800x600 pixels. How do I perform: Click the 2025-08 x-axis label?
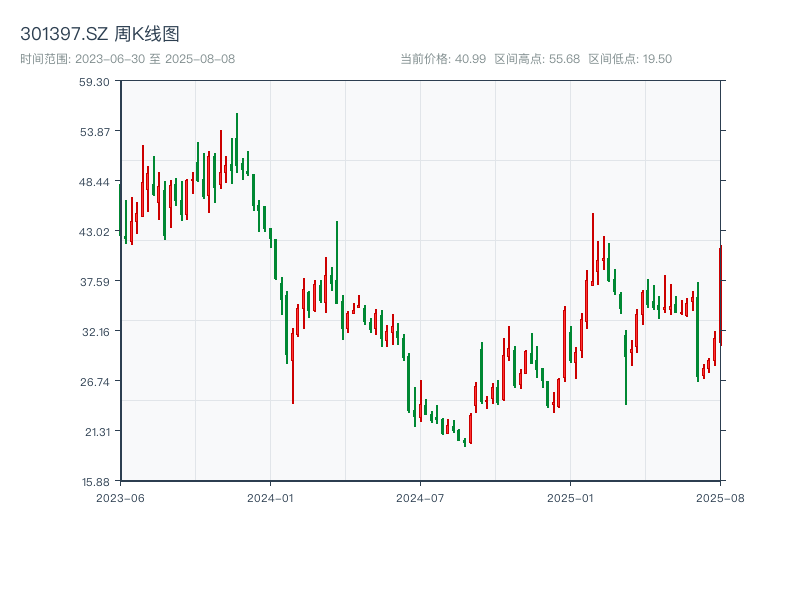[720, 498]
